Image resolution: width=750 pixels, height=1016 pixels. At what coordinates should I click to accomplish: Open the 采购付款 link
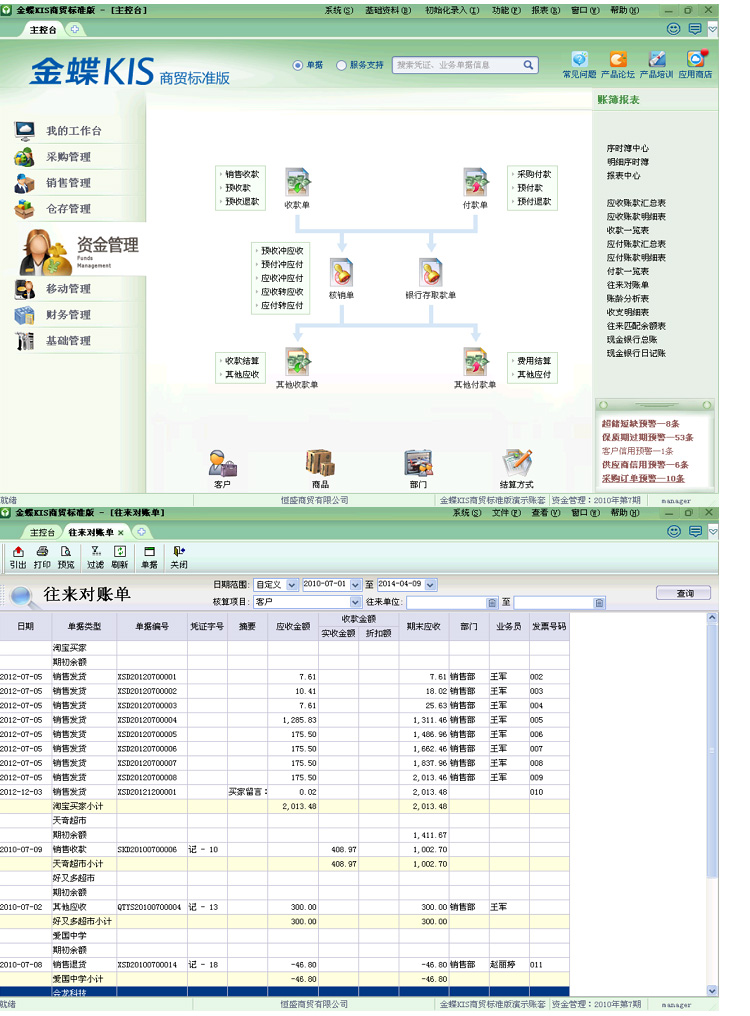[x=534, y=174]
